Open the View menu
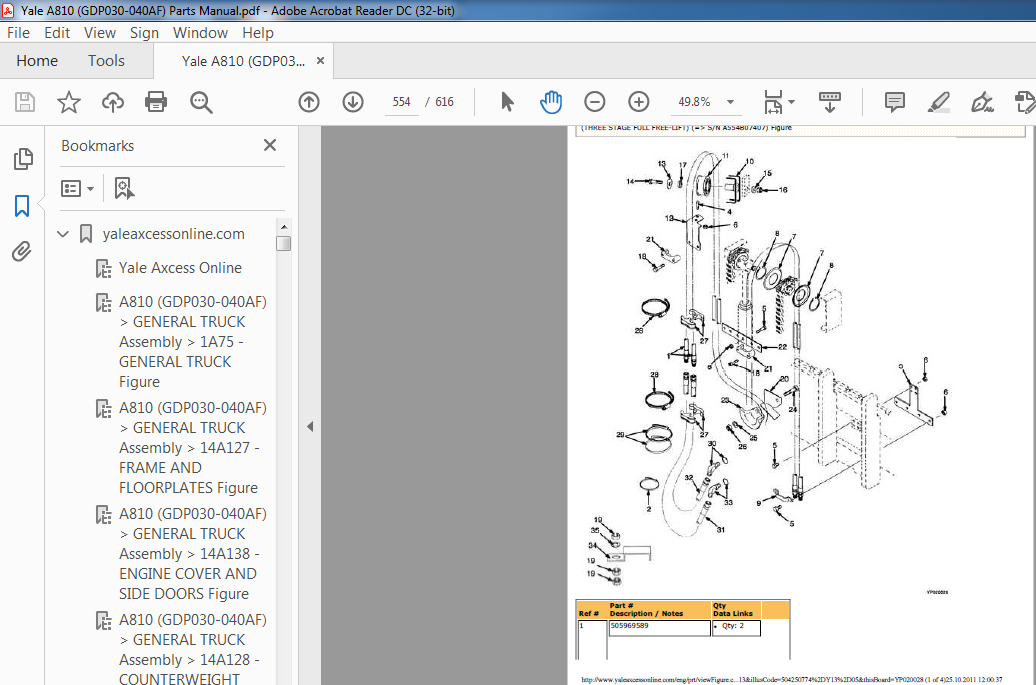The width and height of the screenshot is (1036, 685). click(x=100, y=32)
